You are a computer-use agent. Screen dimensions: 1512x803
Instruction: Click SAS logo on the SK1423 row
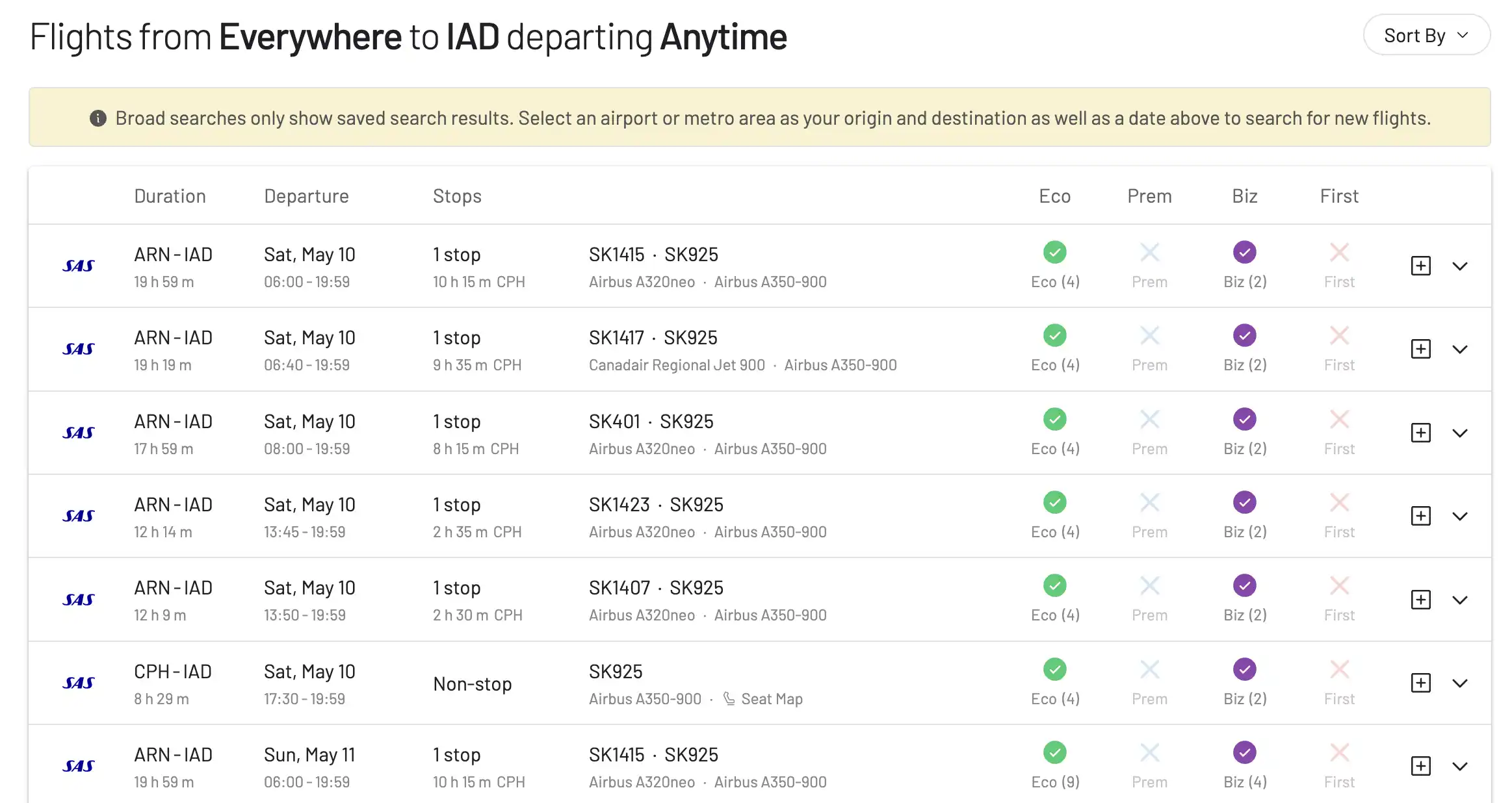[x=79, y=516]
